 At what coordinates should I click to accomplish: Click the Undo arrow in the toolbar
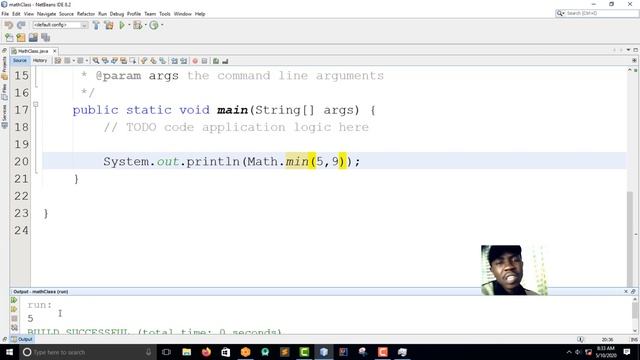click(9, 25)
